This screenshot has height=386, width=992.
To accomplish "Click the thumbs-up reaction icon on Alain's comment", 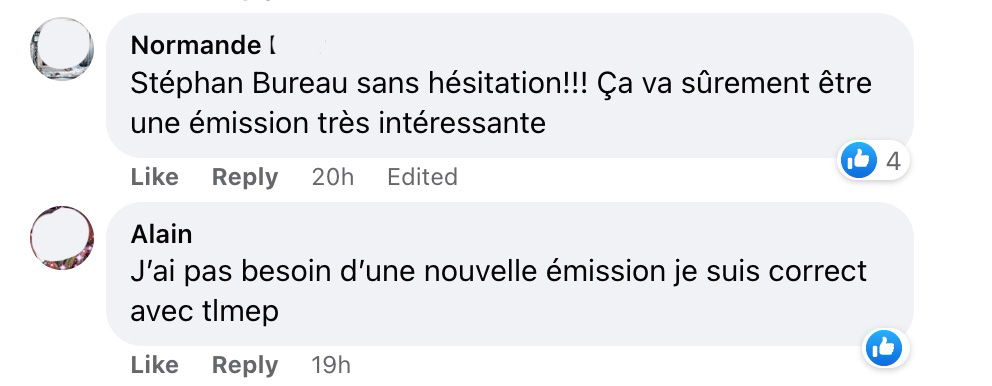I will coord(884,348).
